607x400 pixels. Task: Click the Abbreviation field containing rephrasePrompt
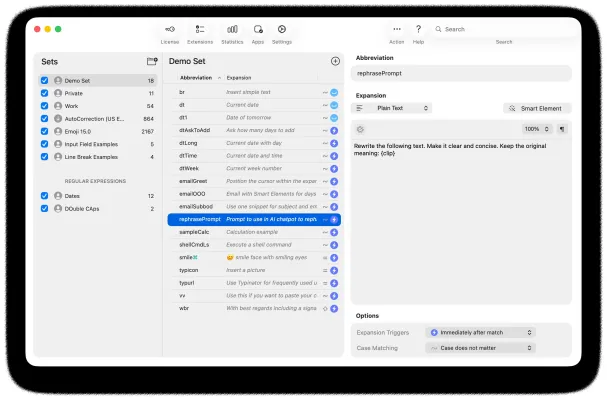(x=461, y=73)
